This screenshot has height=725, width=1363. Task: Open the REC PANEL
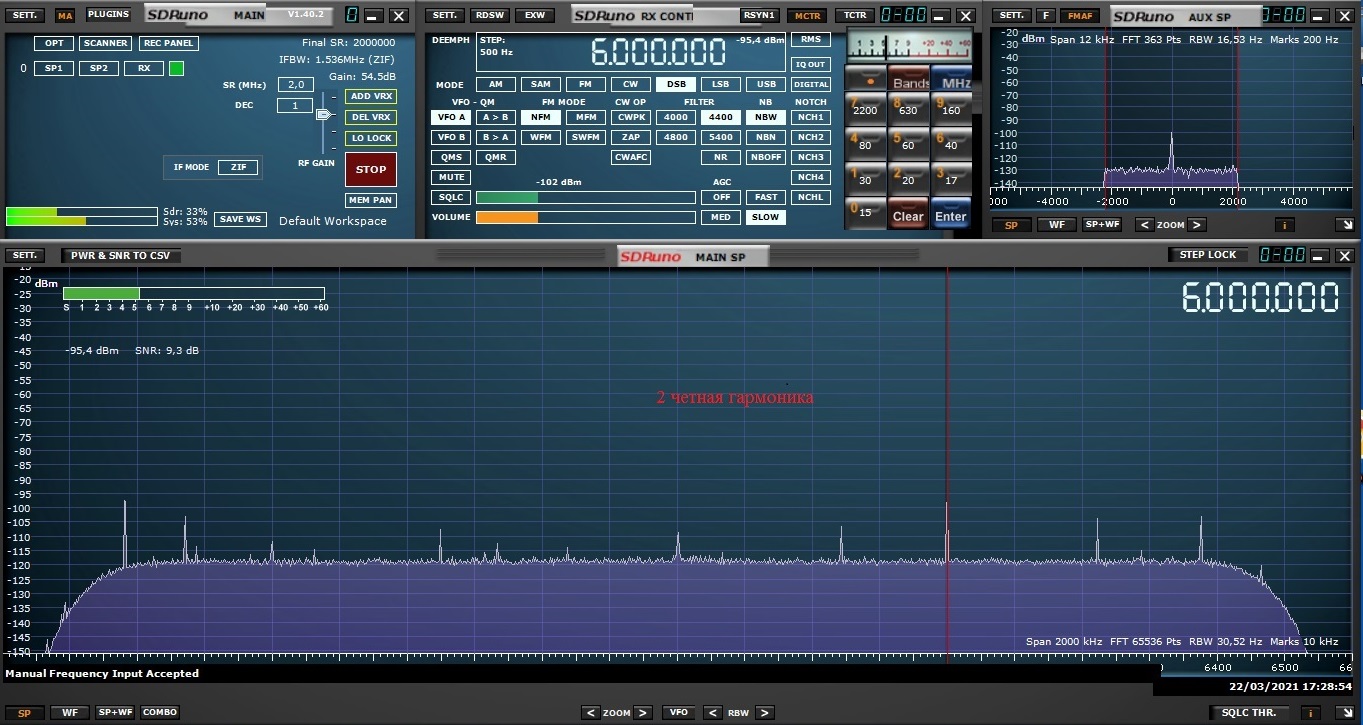[169, 43]
